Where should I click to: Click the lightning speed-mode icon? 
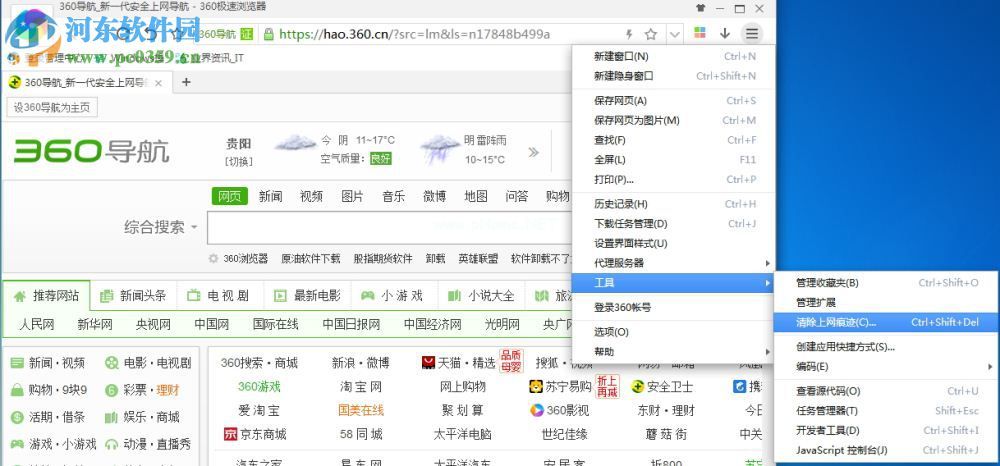628,34
